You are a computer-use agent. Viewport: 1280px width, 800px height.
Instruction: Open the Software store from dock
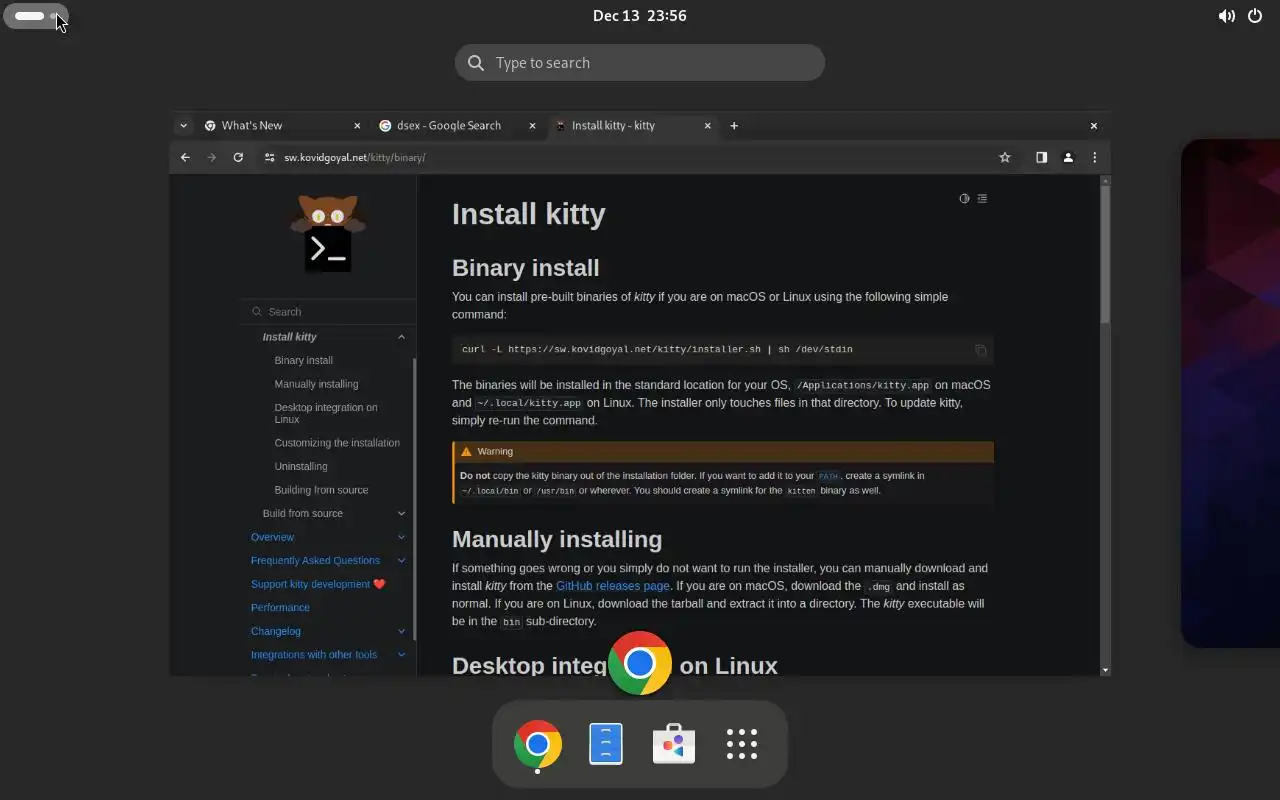pos(674,744)
